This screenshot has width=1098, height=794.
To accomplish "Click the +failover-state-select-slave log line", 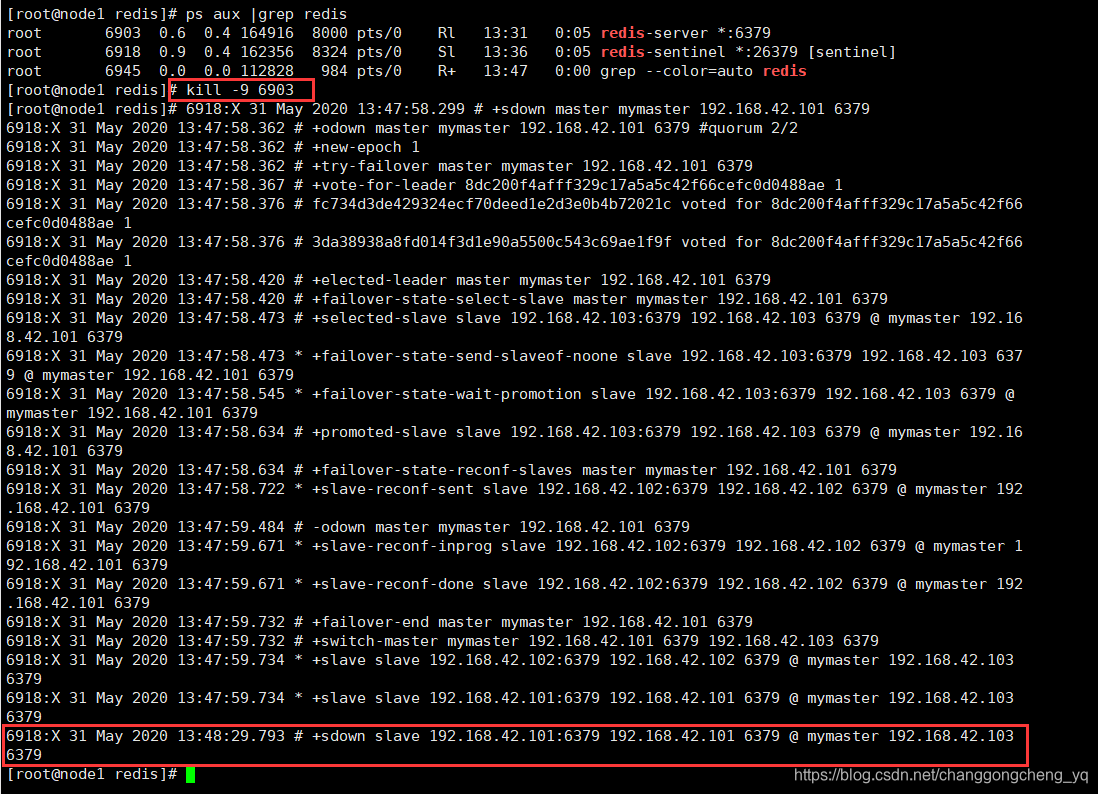I will (x=447, y=298).
